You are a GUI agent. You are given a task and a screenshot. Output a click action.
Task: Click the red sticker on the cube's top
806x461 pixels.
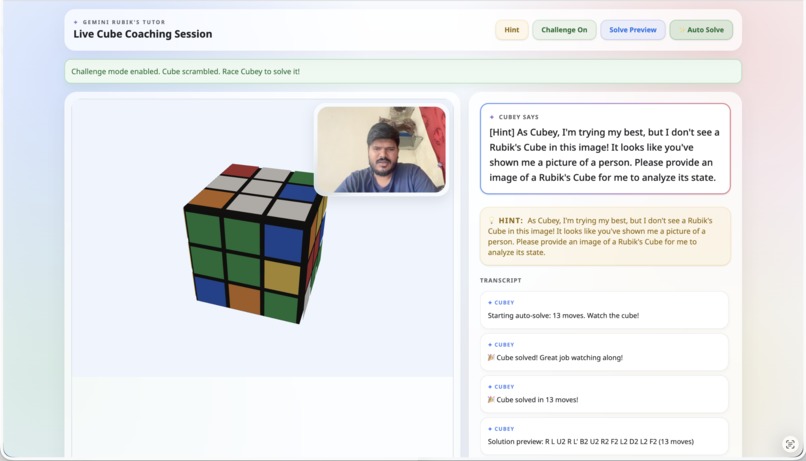240,170
